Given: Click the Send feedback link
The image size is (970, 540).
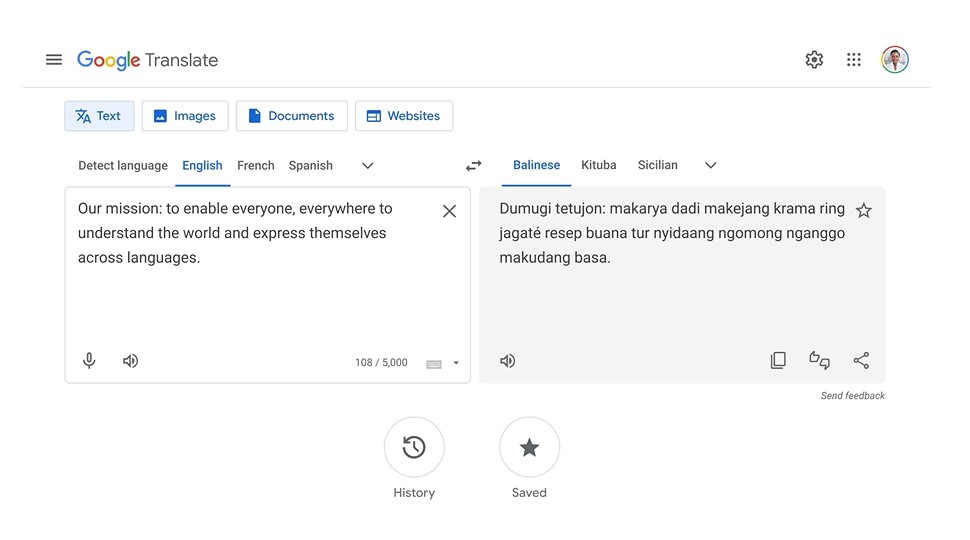Looking at the screenshot, I should (x=852, y=396).
